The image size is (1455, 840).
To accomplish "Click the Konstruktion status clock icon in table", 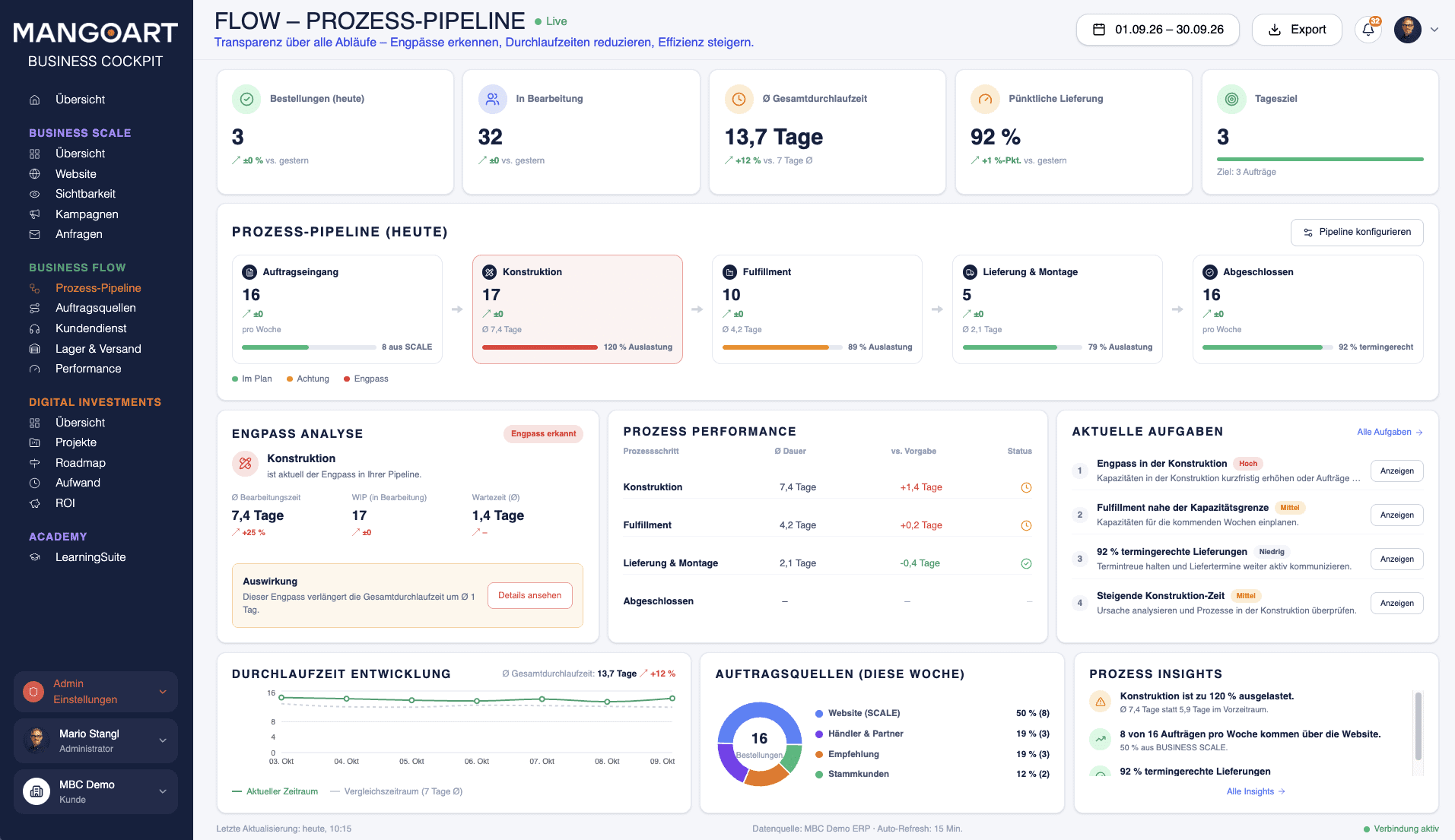I will coord(1026,487).
